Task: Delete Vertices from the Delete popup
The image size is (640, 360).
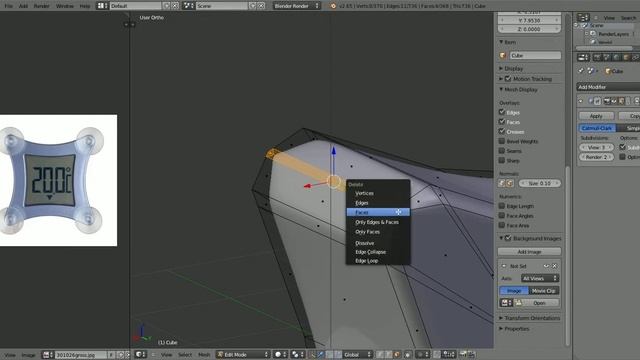Action: (x=378, y=193)
